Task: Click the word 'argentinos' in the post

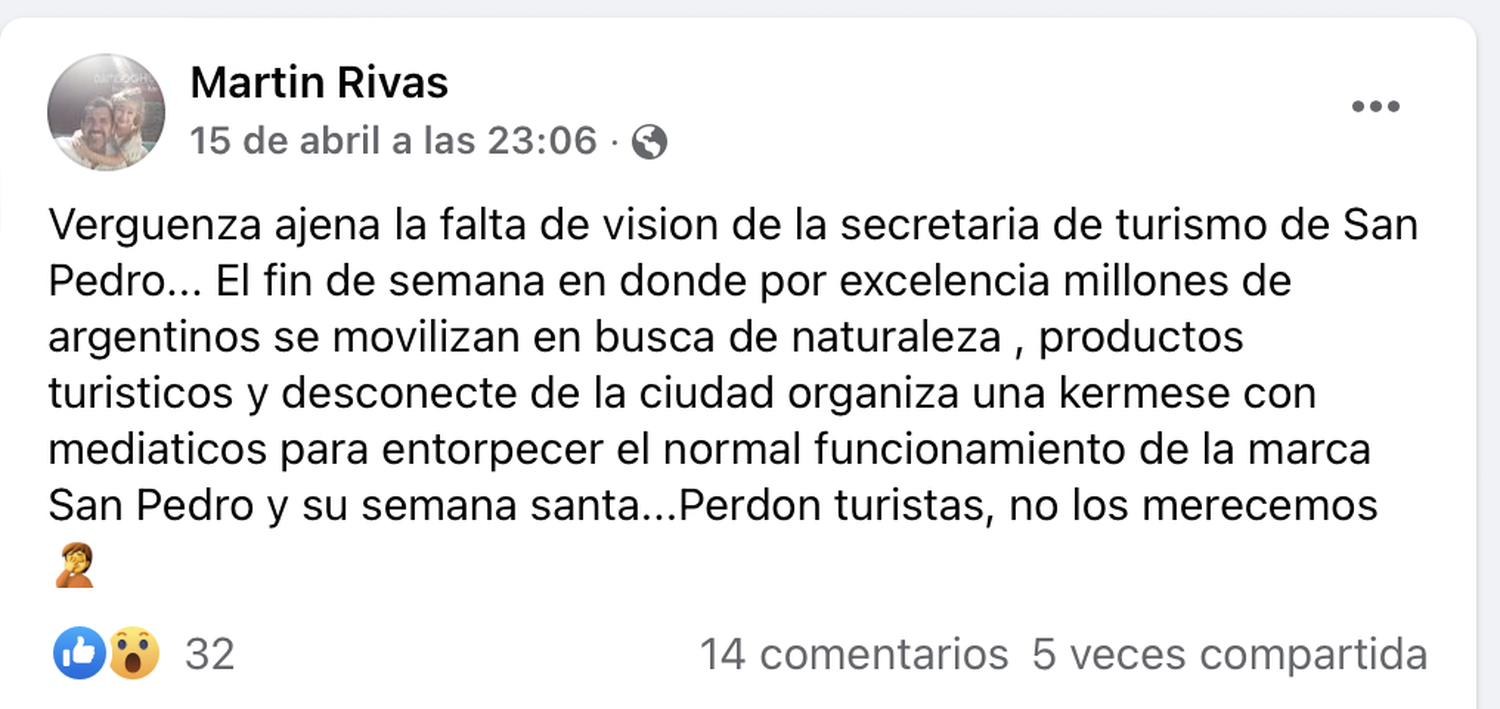Action: [x=153, y=338]
